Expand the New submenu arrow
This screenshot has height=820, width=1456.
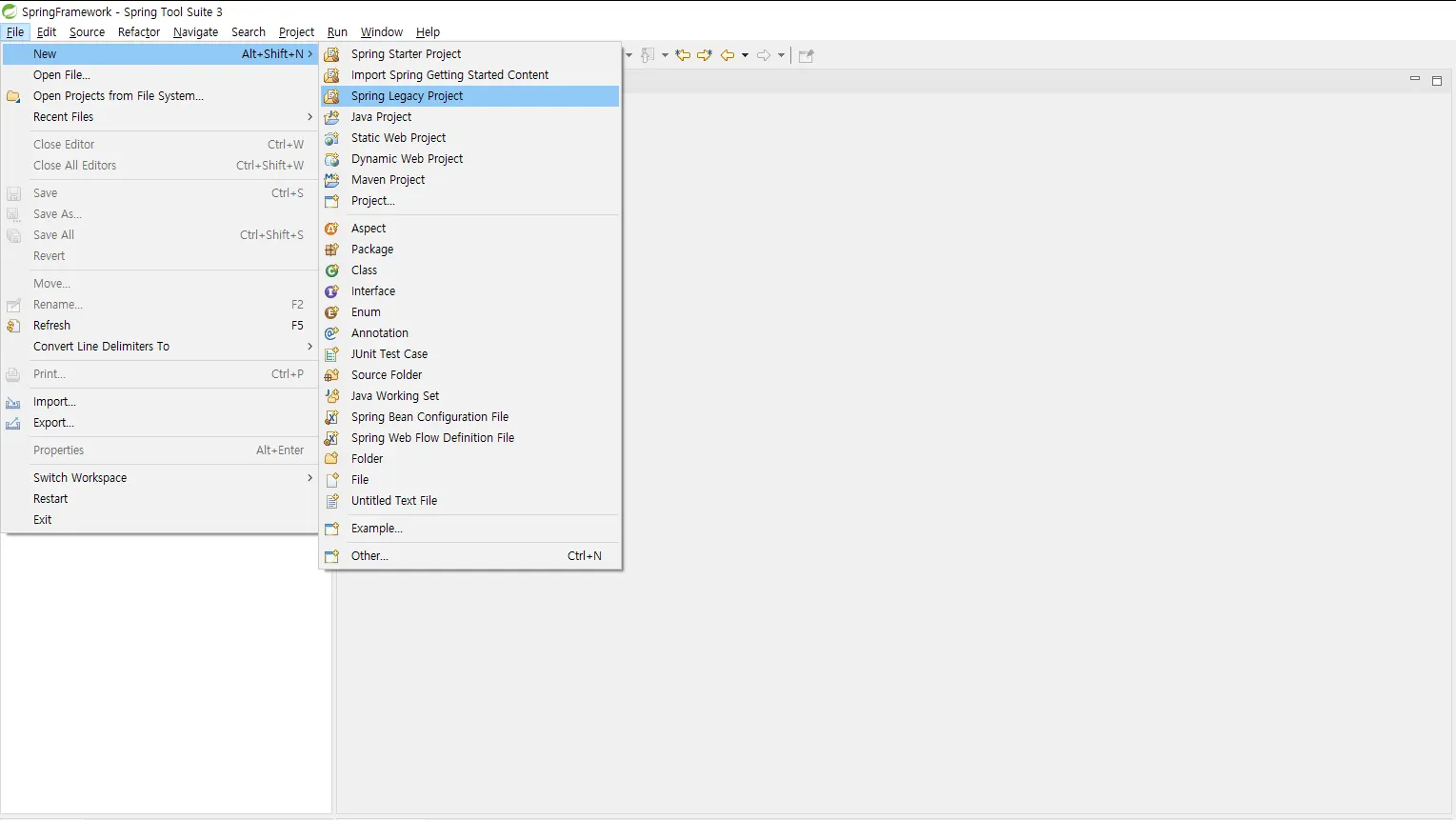tap(310, 54)
